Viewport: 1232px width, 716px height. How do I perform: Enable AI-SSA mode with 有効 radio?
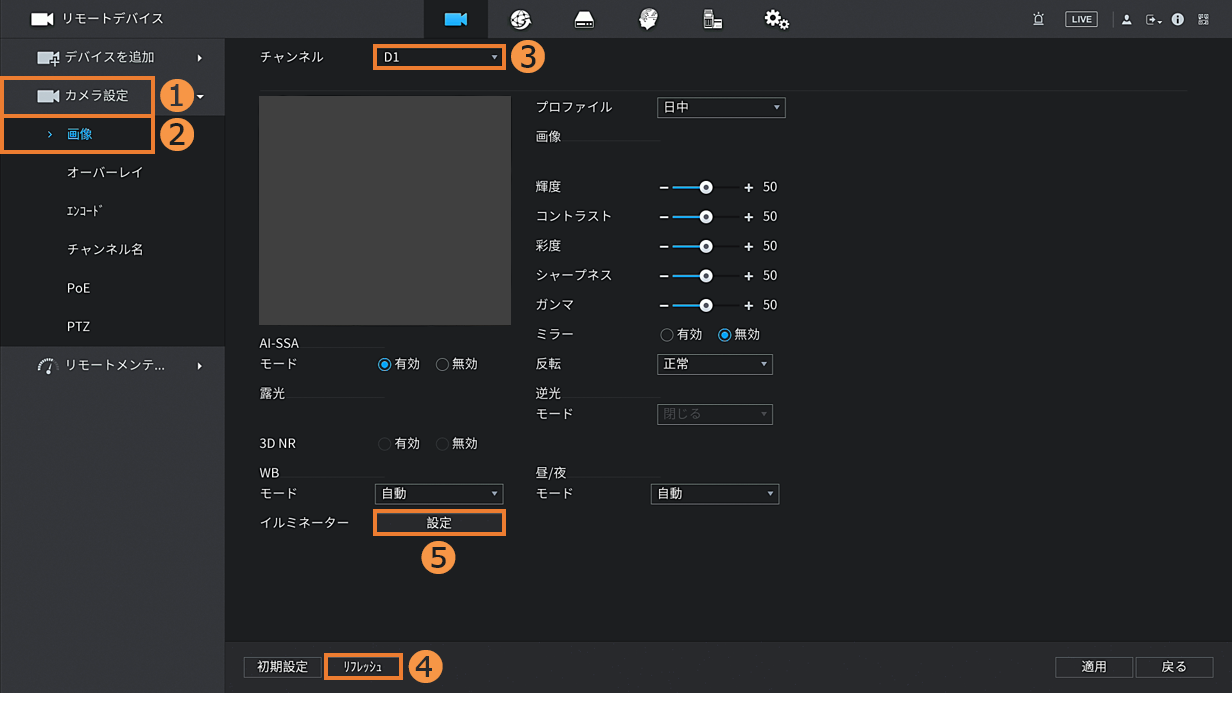[385, 365]
